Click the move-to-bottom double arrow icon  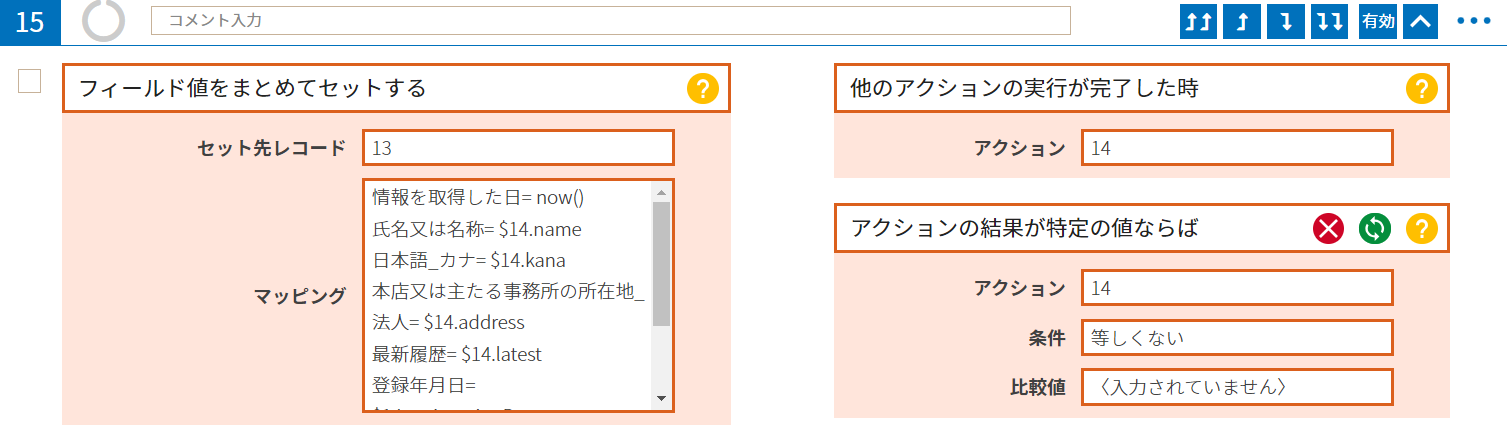point(1330,21)
